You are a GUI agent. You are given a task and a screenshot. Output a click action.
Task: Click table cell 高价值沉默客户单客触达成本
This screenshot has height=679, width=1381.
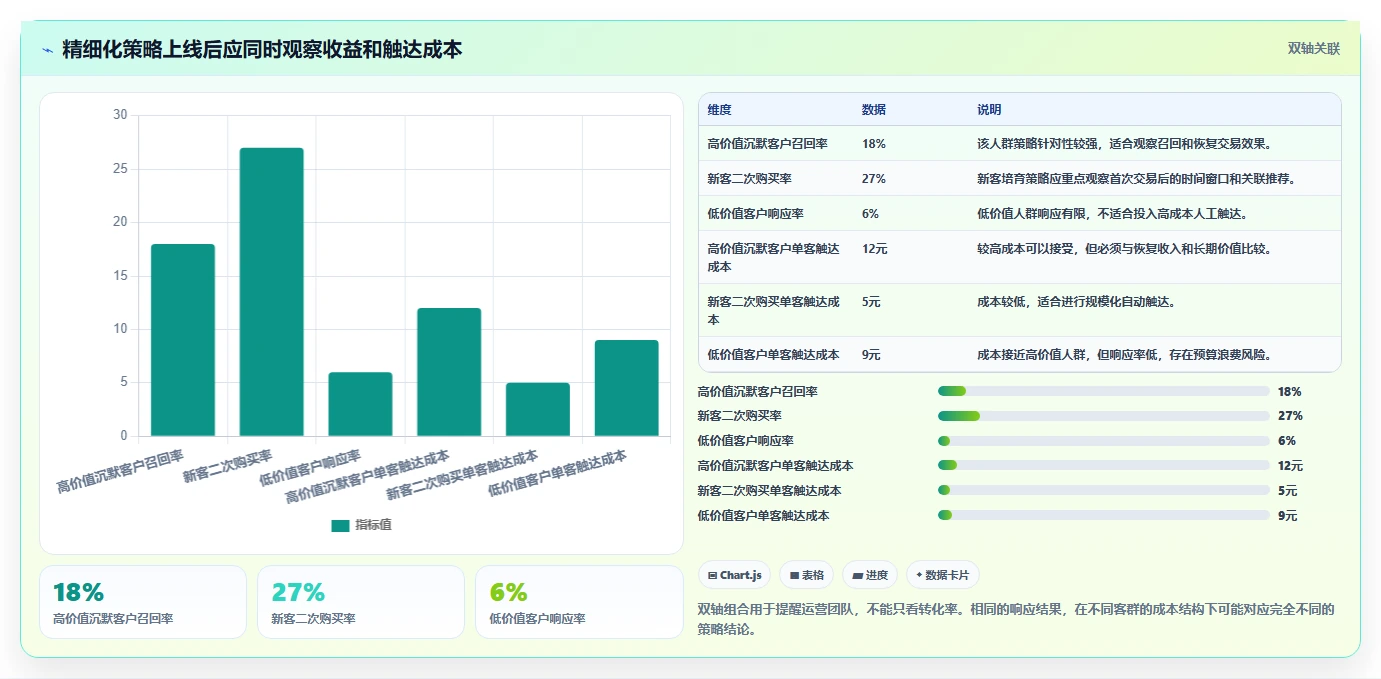pos(773,258)
